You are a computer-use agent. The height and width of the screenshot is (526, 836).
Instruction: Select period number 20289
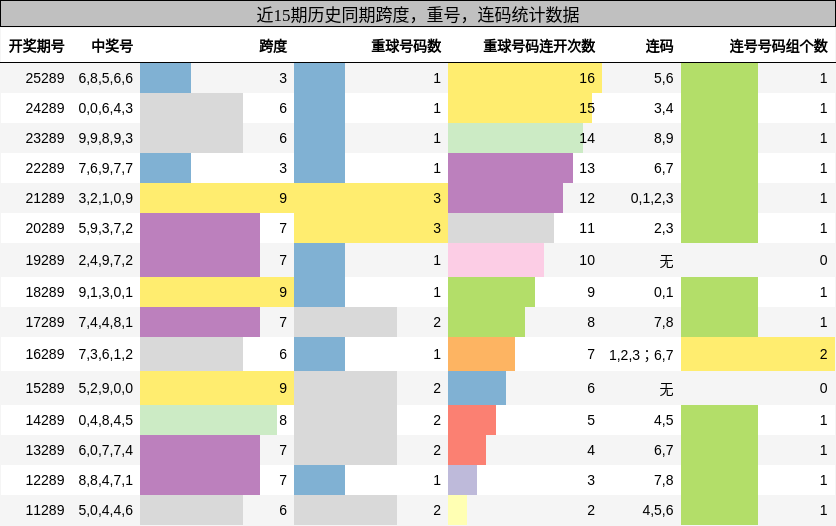(45, 228)
